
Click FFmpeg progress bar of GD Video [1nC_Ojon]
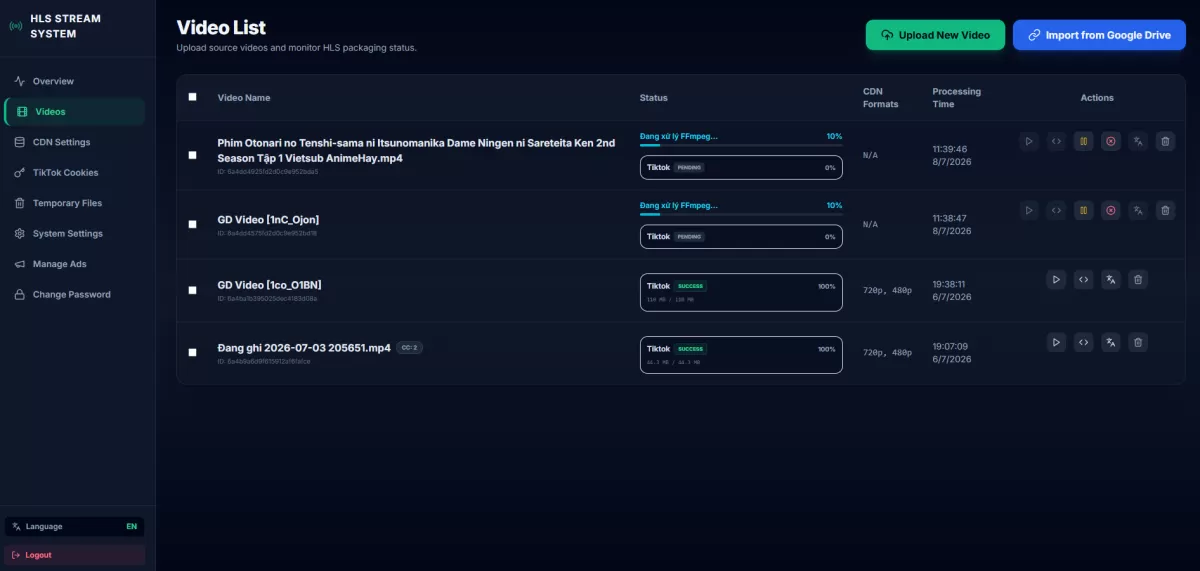(x=741, y=214)
